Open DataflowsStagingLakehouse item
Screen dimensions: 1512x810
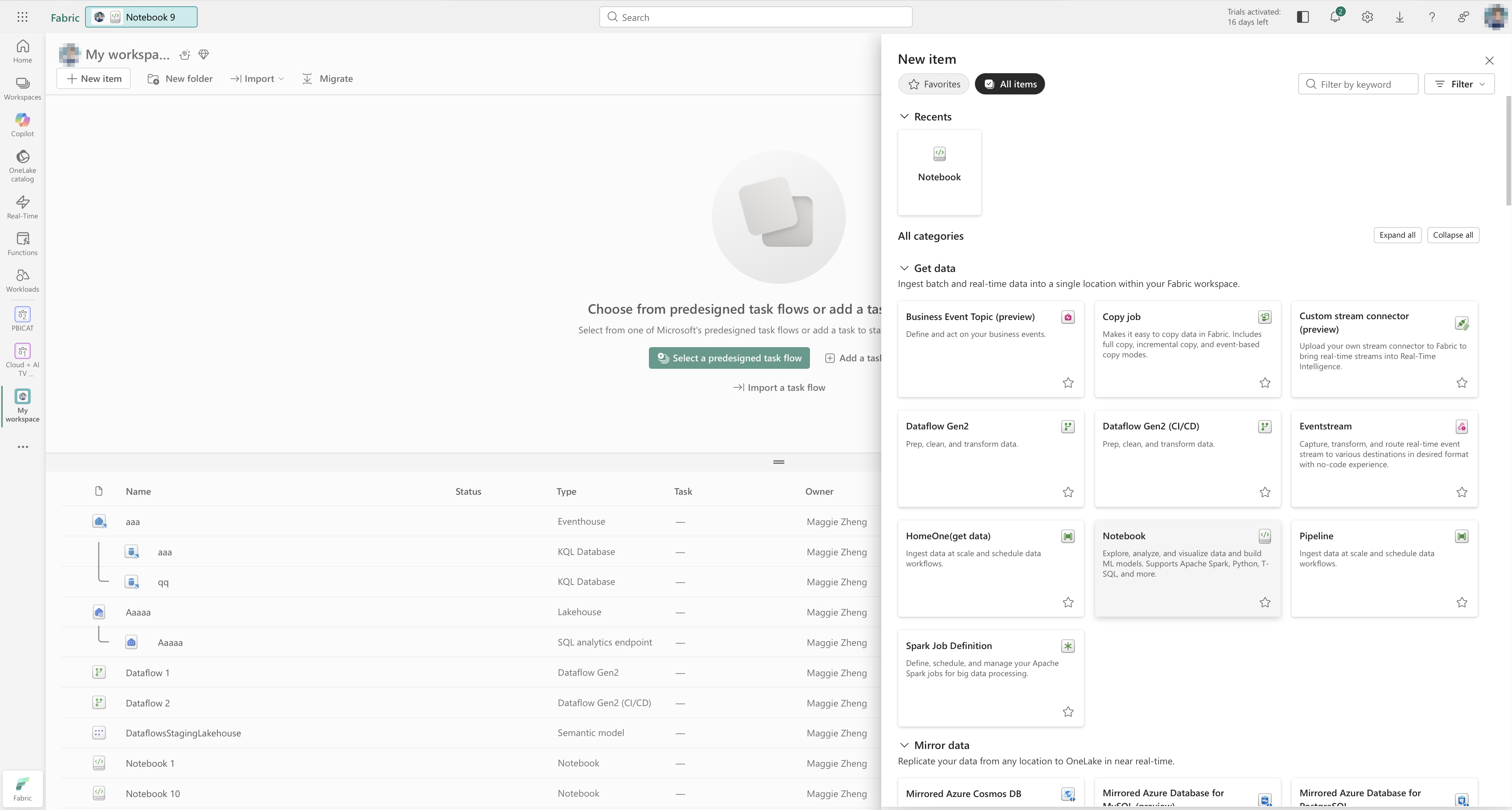pyautogui.click(x=183, y=733)
